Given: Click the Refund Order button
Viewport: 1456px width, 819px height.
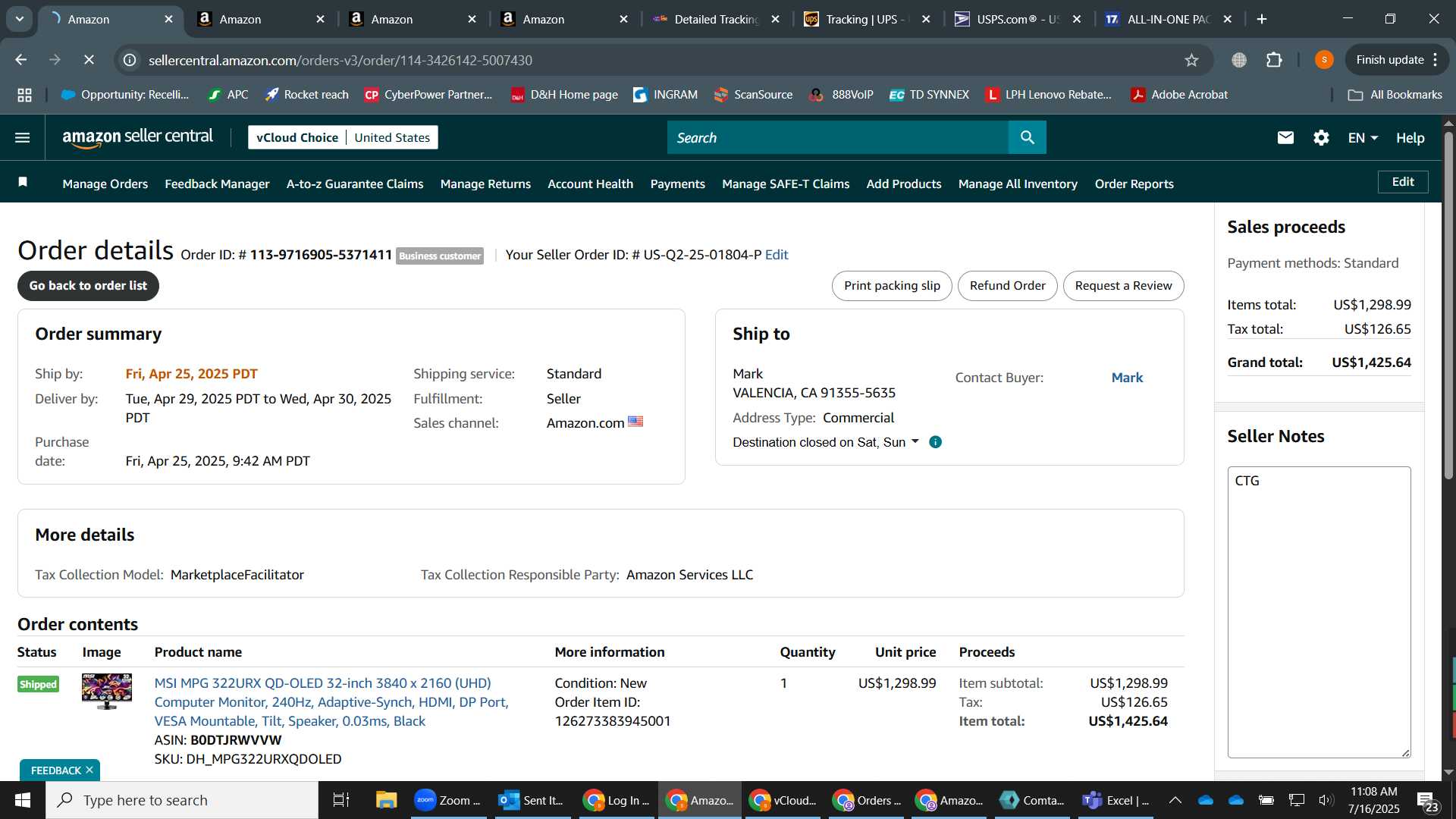Looking at the screenshot, I should click(x=1007, y=286).
